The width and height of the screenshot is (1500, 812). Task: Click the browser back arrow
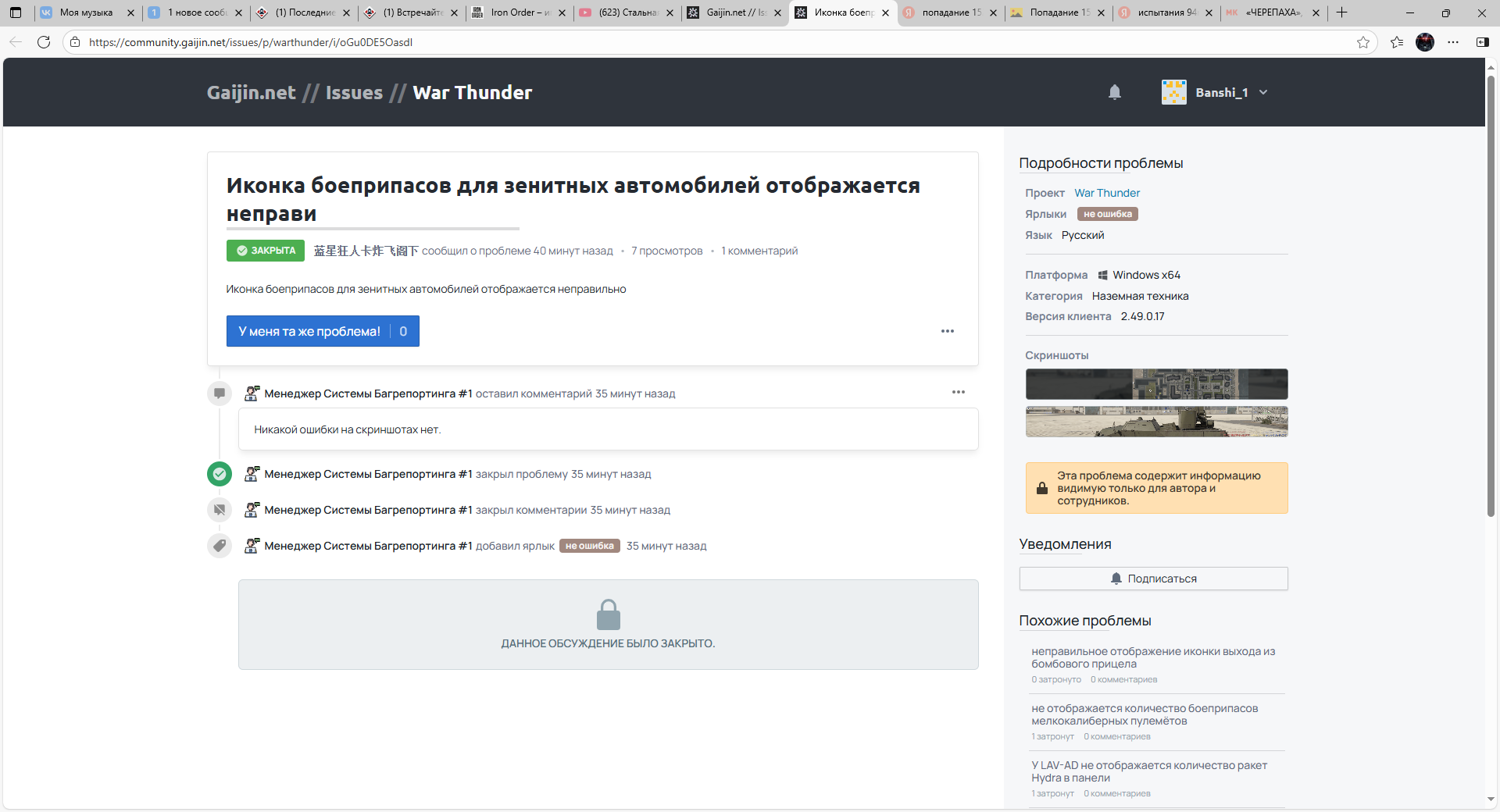[16, 42]
